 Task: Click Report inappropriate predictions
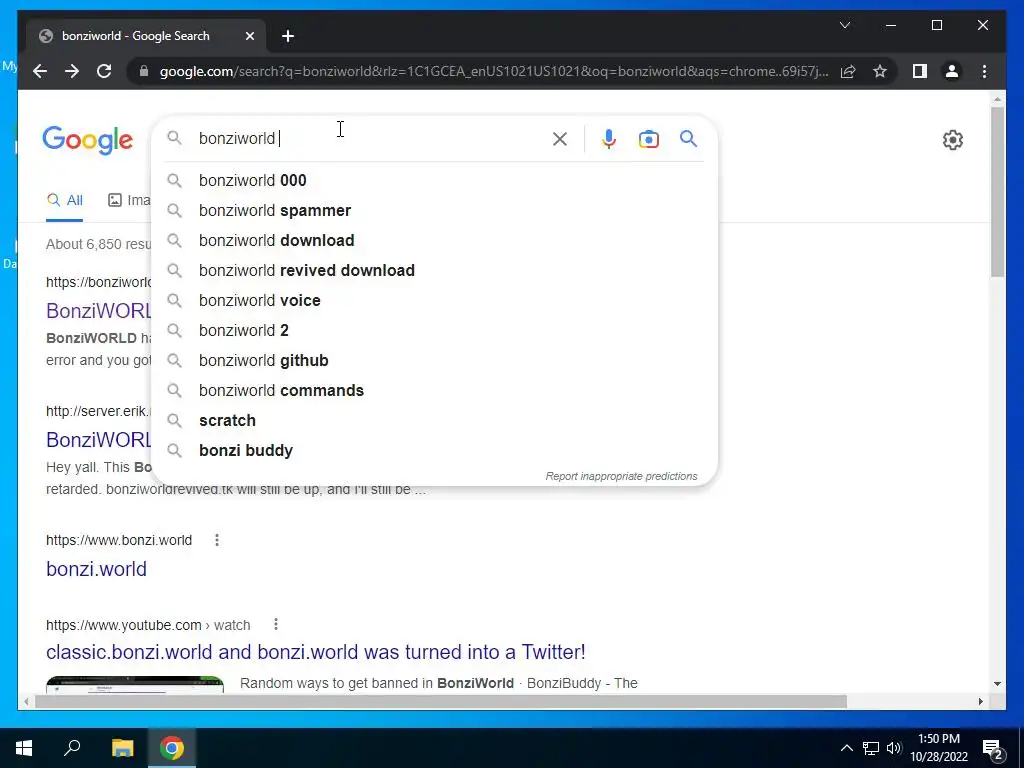(621, 476)
